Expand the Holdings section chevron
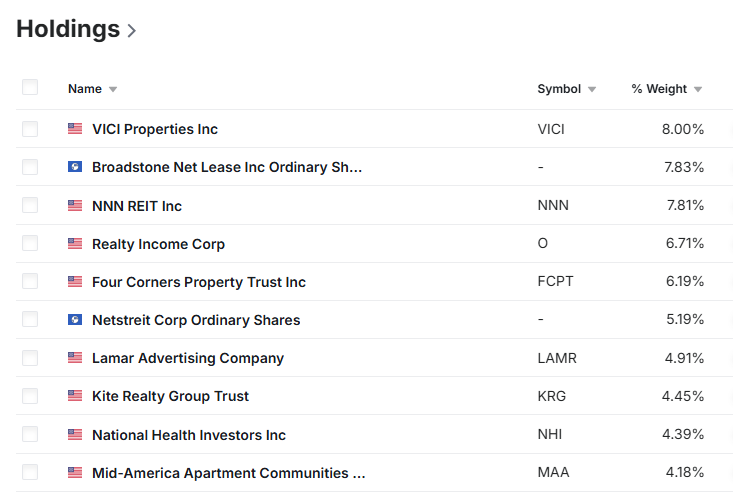Screen dimensions: 733x501 pyautogui.click(x=132, y=31)
